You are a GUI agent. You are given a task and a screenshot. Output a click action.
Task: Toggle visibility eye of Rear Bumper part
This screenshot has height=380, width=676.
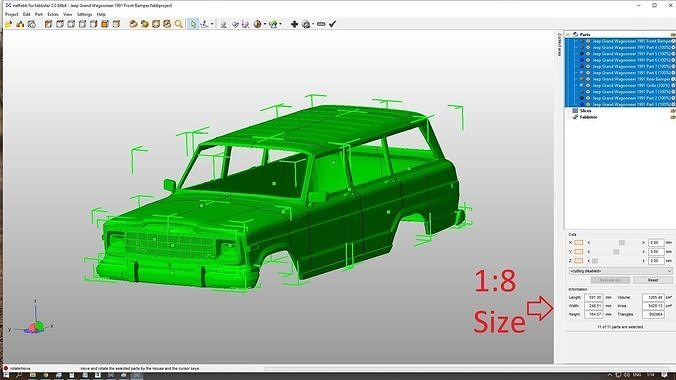(588, 79)
